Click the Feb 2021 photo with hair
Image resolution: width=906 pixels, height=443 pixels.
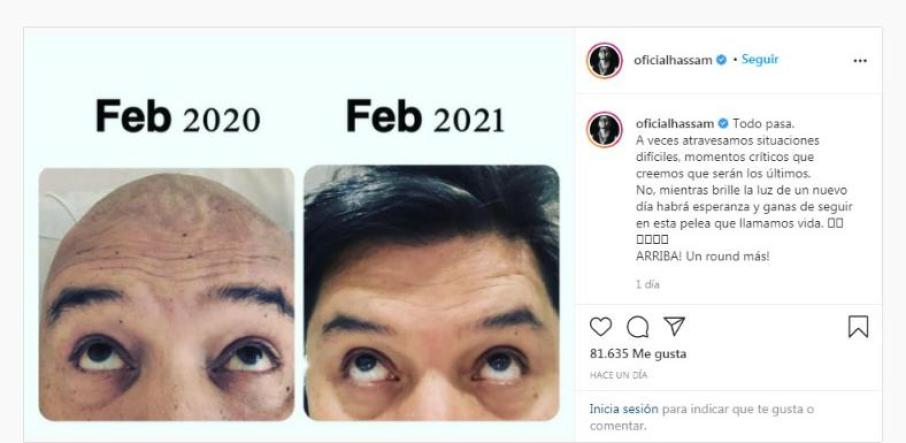pos(432,293)
